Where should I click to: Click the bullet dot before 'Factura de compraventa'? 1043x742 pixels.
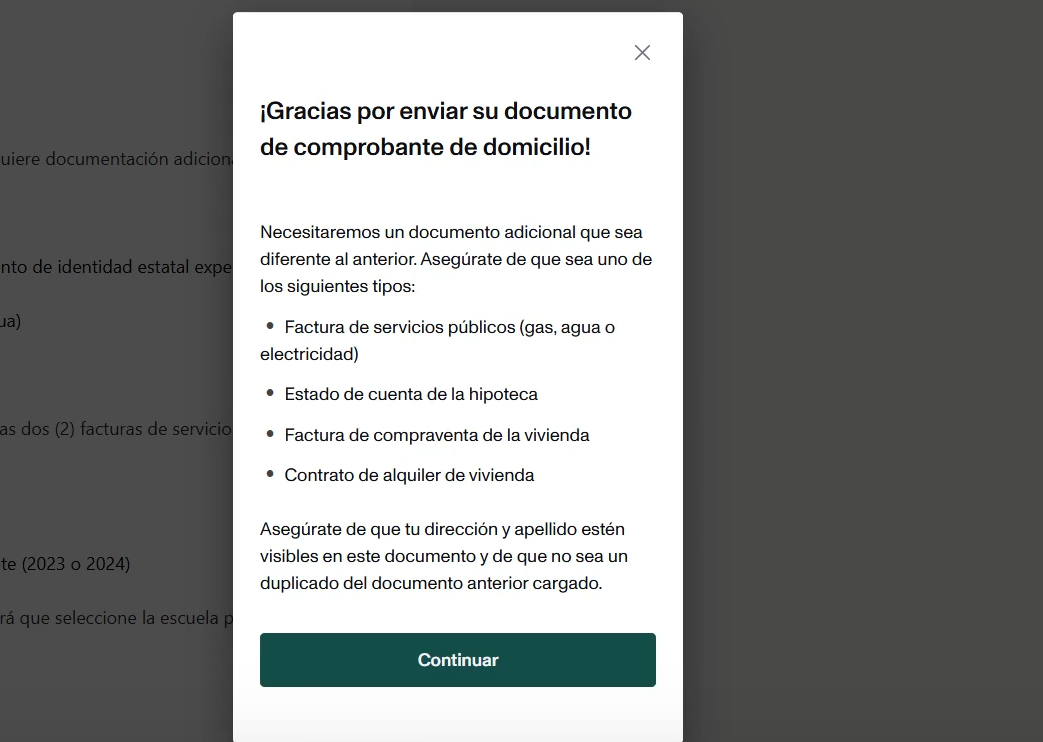coord(270,433)
